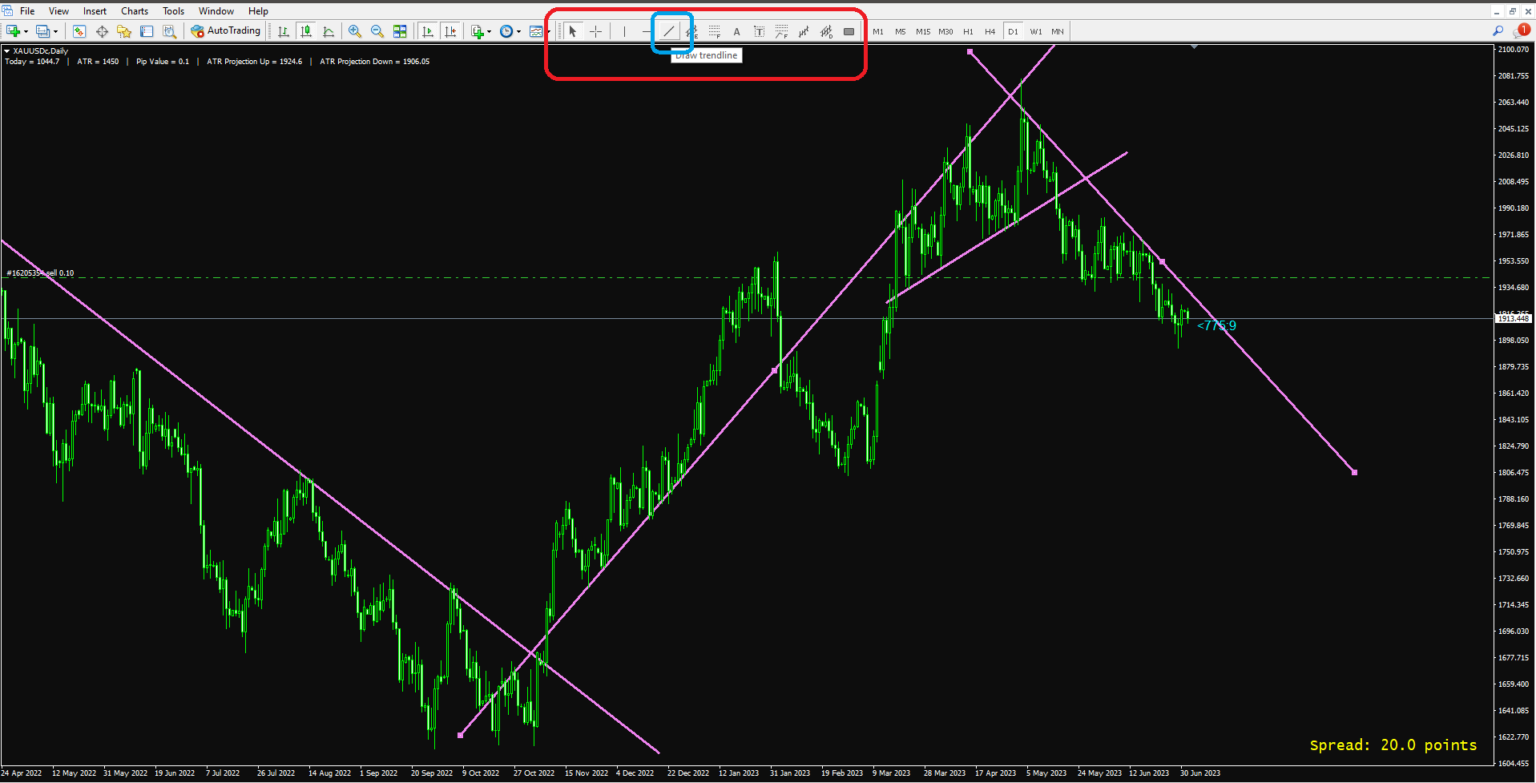Expand the Indicators list dropdown
1536x783 pixels.
click(x=489, y=31)
